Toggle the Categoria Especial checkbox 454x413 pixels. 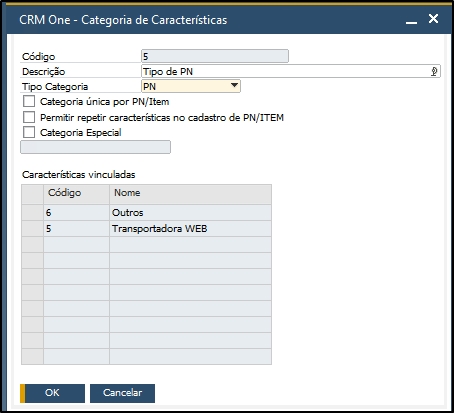29,132
